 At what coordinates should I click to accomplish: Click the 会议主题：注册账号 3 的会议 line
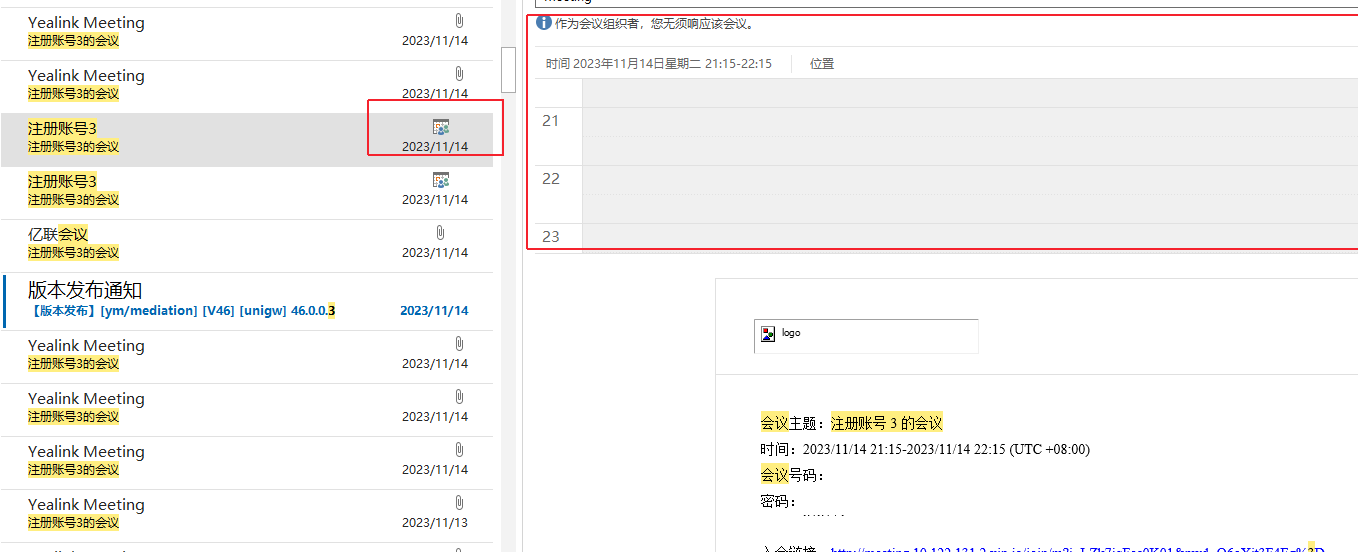[852, 423]
